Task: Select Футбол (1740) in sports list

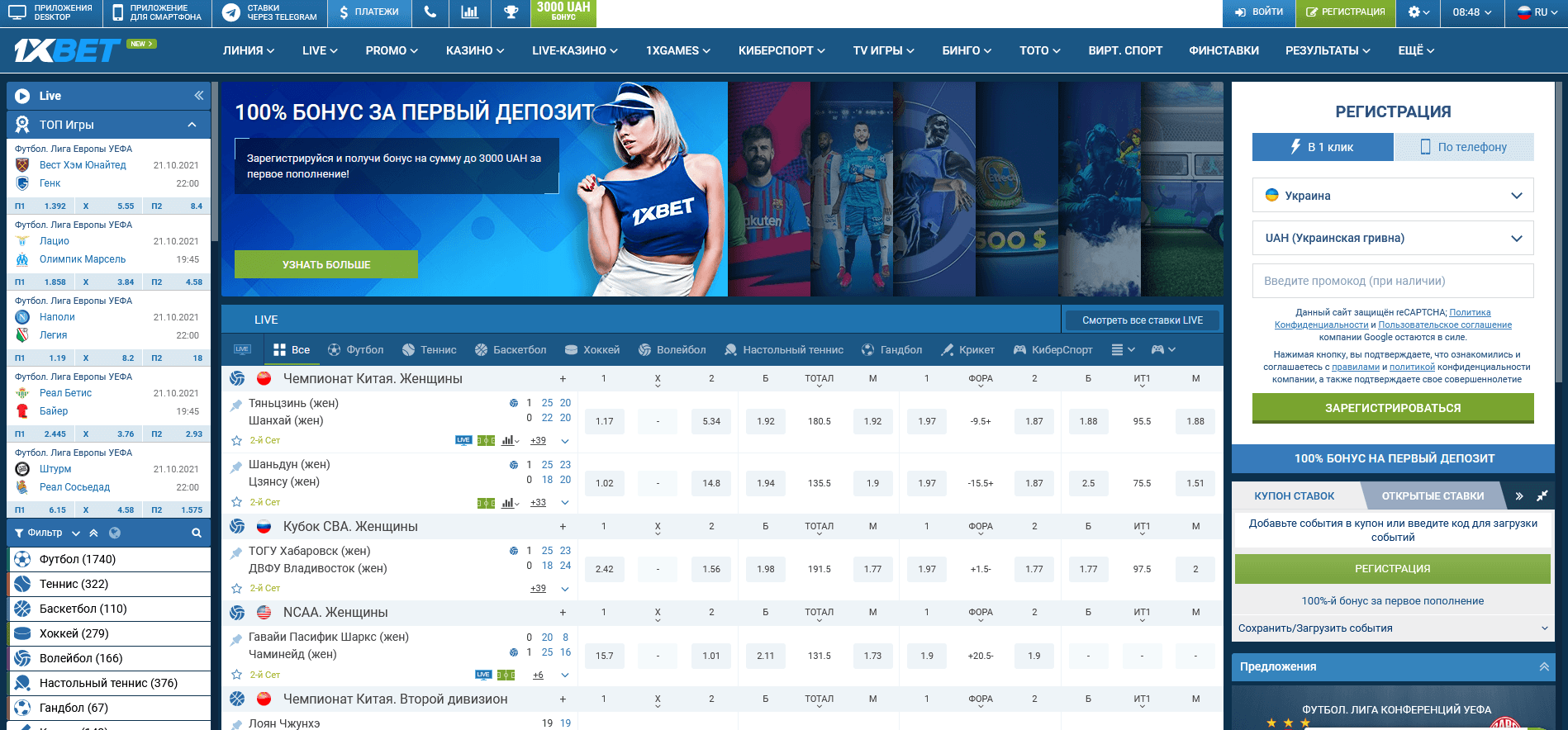Action: (109, 559)
